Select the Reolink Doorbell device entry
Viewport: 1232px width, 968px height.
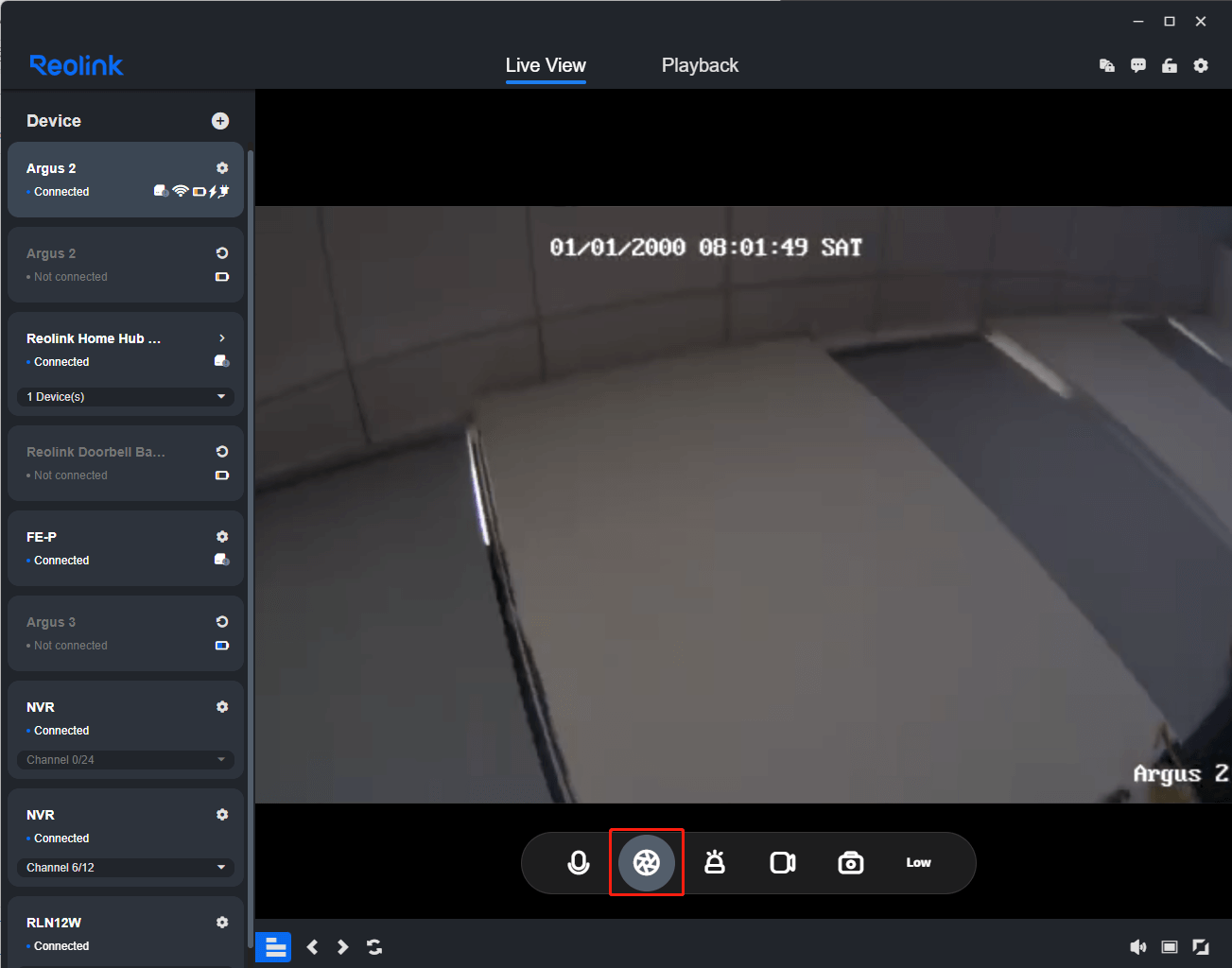pos(126,463)
